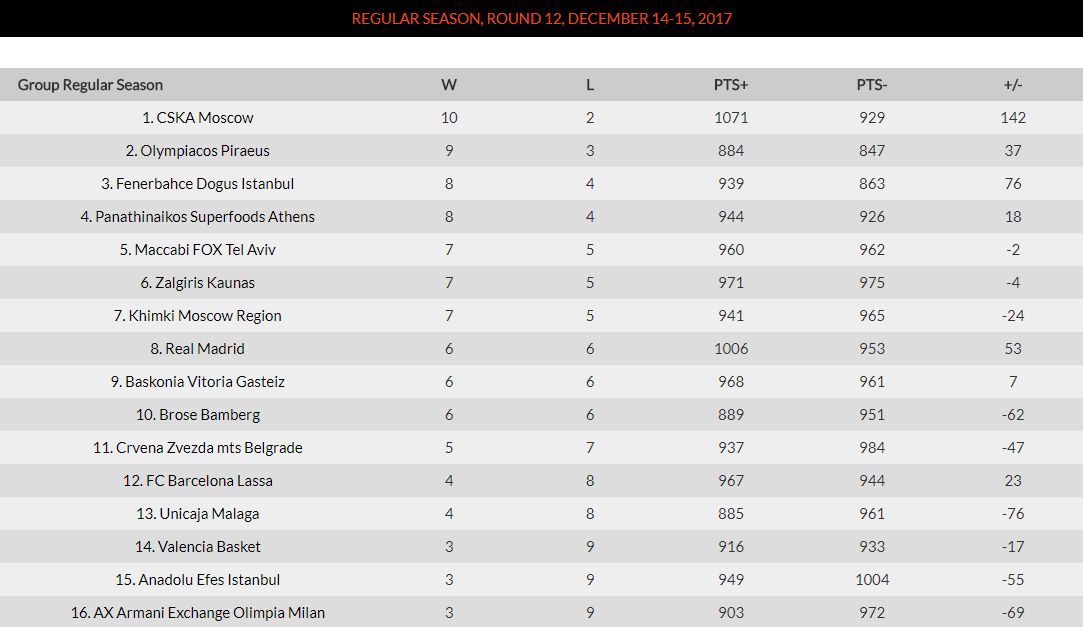Open the CSKA Moscow team link
Image resolution: width=1083 pixels, height=627 pixels.
[x=198, y=118]
